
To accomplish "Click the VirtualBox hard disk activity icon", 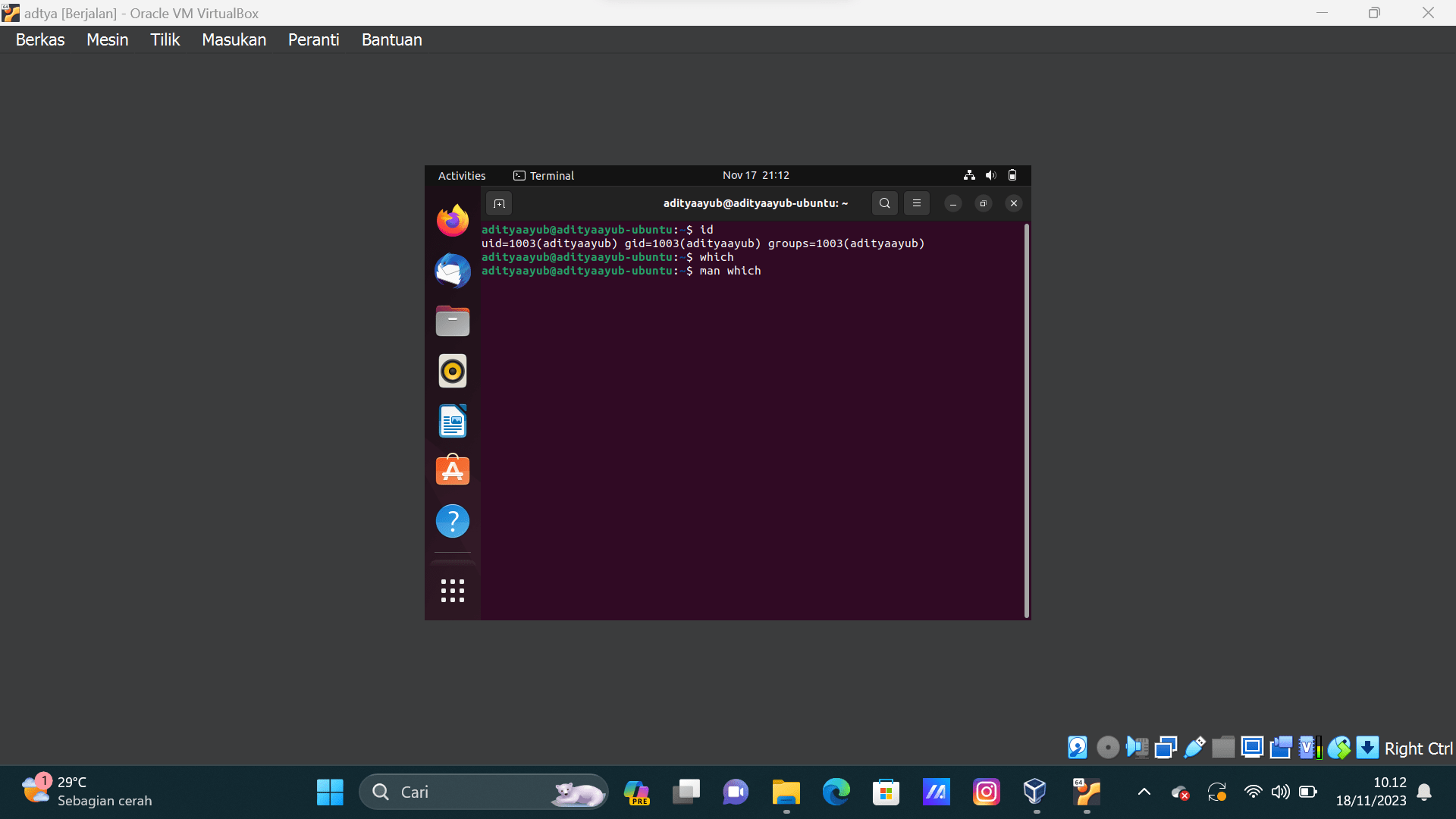I will pos(1078,748).
